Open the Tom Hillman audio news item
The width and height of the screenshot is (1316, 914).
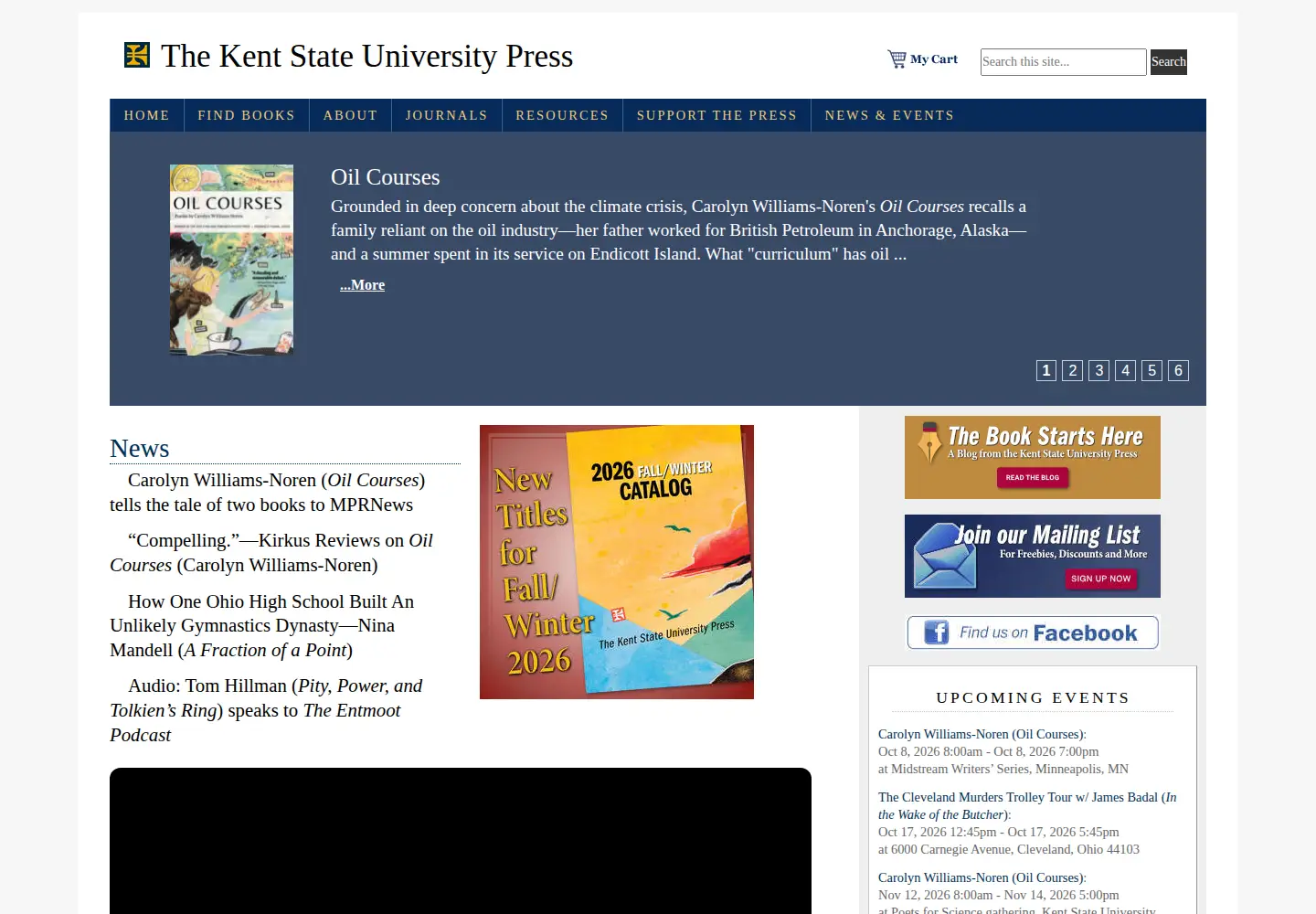(x=266, y=710)
